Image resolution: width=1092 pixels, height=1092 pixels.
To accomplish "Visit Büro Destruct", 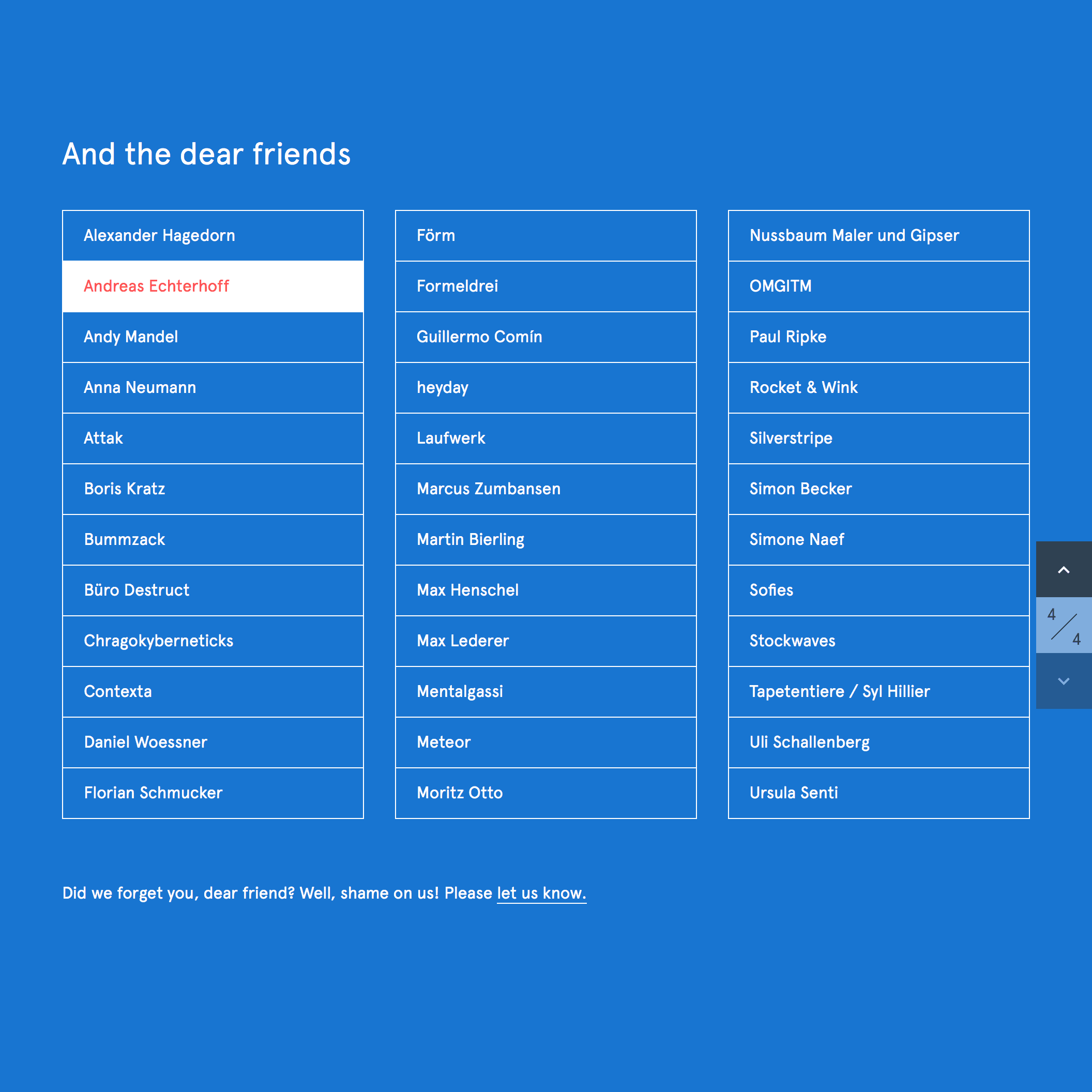I will [213, 590].
